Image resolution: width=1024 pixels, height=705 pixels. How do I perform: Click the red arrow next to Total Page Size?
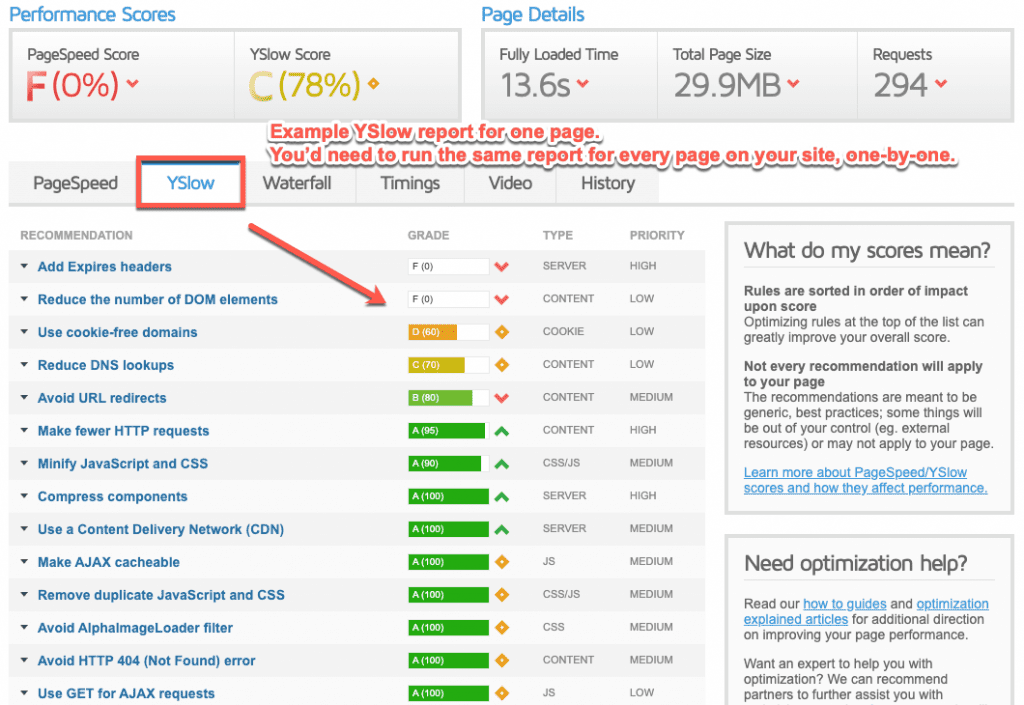[793, 84]
